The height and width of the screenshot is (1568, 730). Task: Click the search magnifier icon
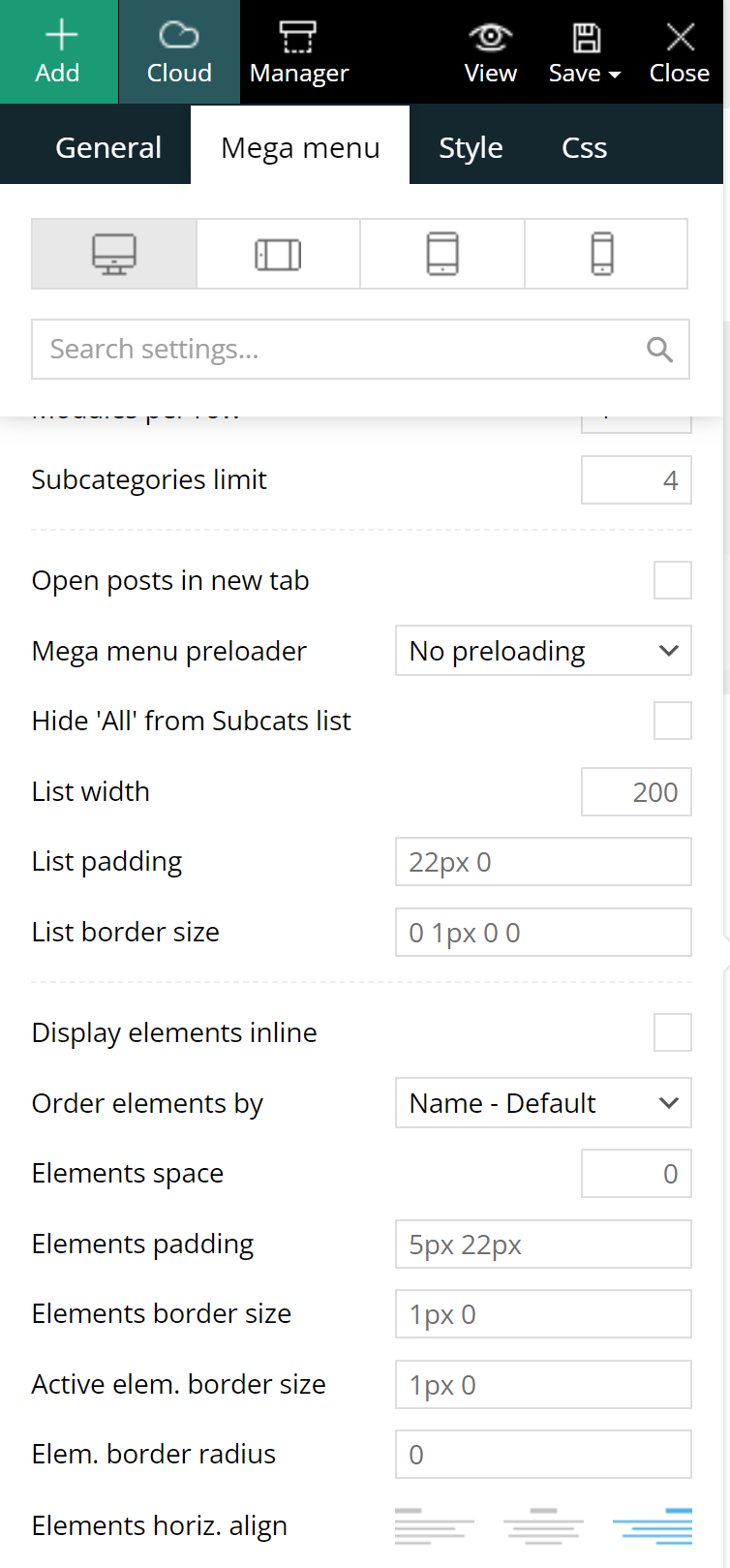(x=659, y=350)
